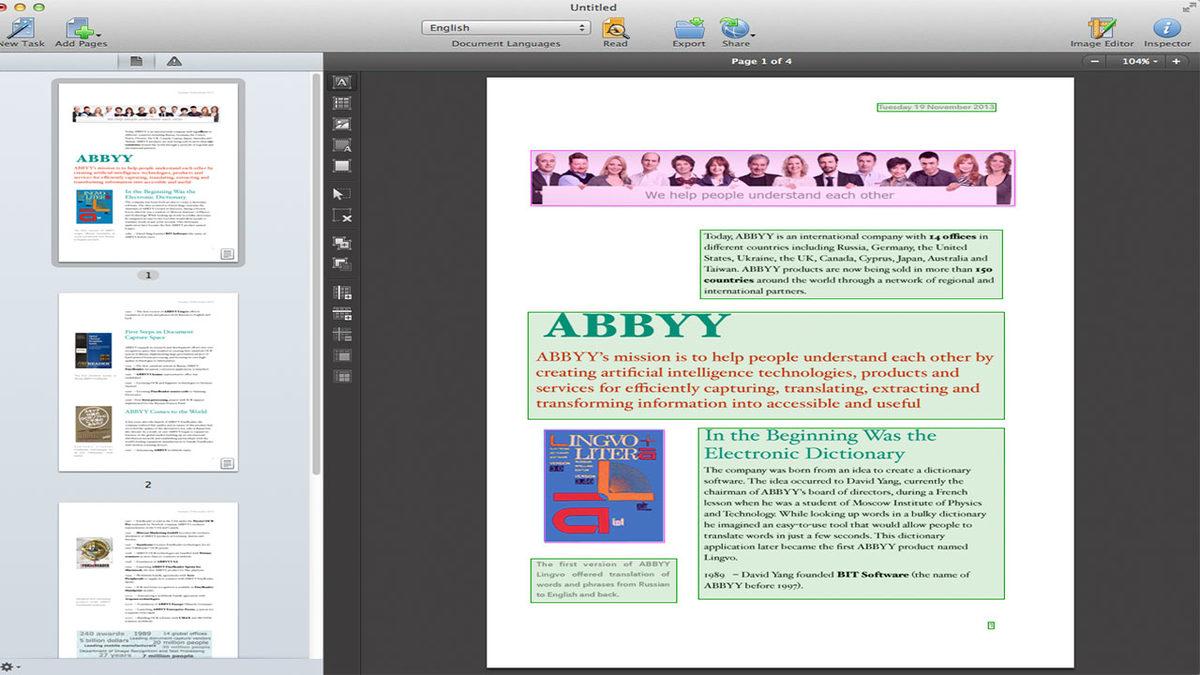Open the Export folder icon
The width and height of the screenshot is (1200, 675).
click(688, 28)
